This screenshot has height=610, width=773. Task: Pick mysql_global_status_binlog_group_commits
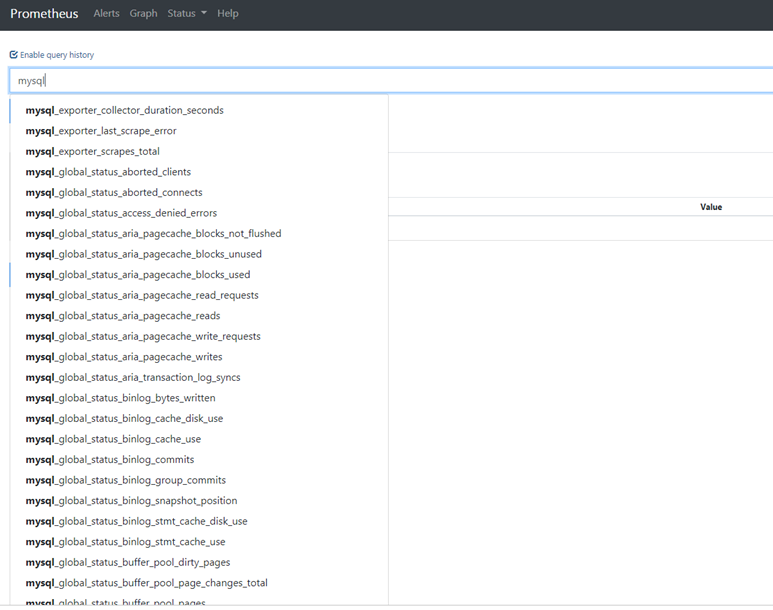199,480
